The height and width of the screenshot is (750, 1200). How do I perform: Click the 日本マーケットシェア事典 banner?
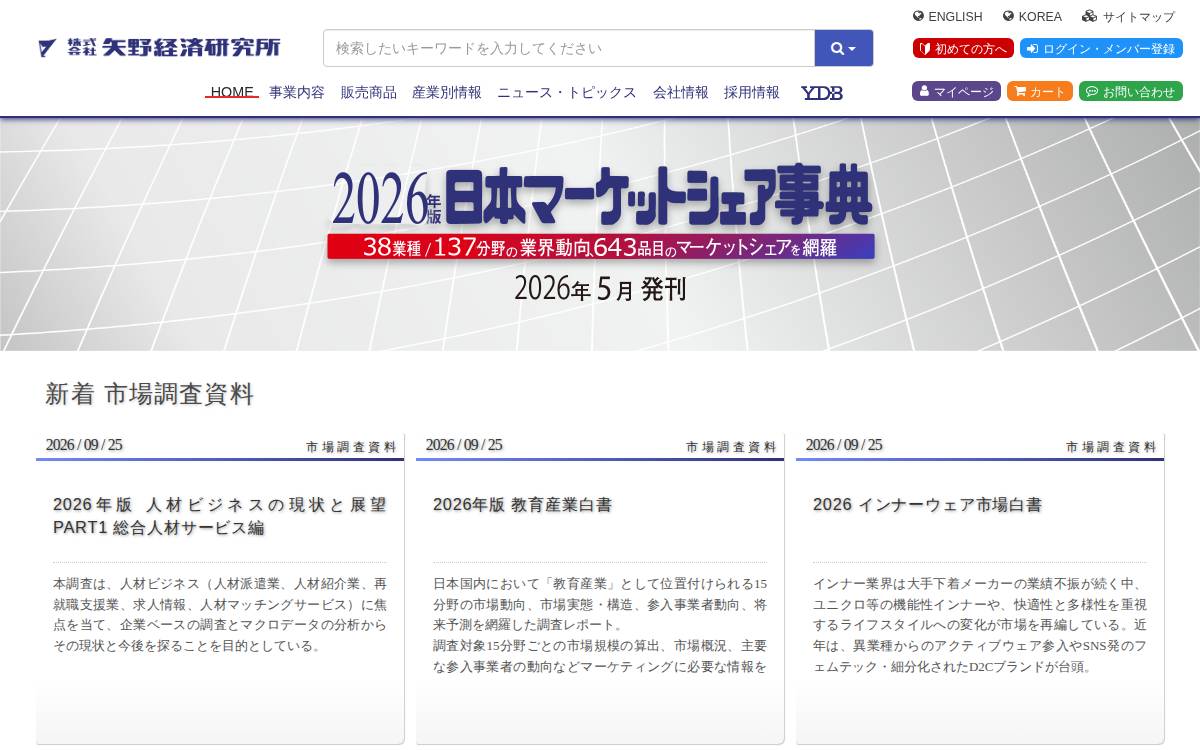pyautogui.click(x=600, y=234)
